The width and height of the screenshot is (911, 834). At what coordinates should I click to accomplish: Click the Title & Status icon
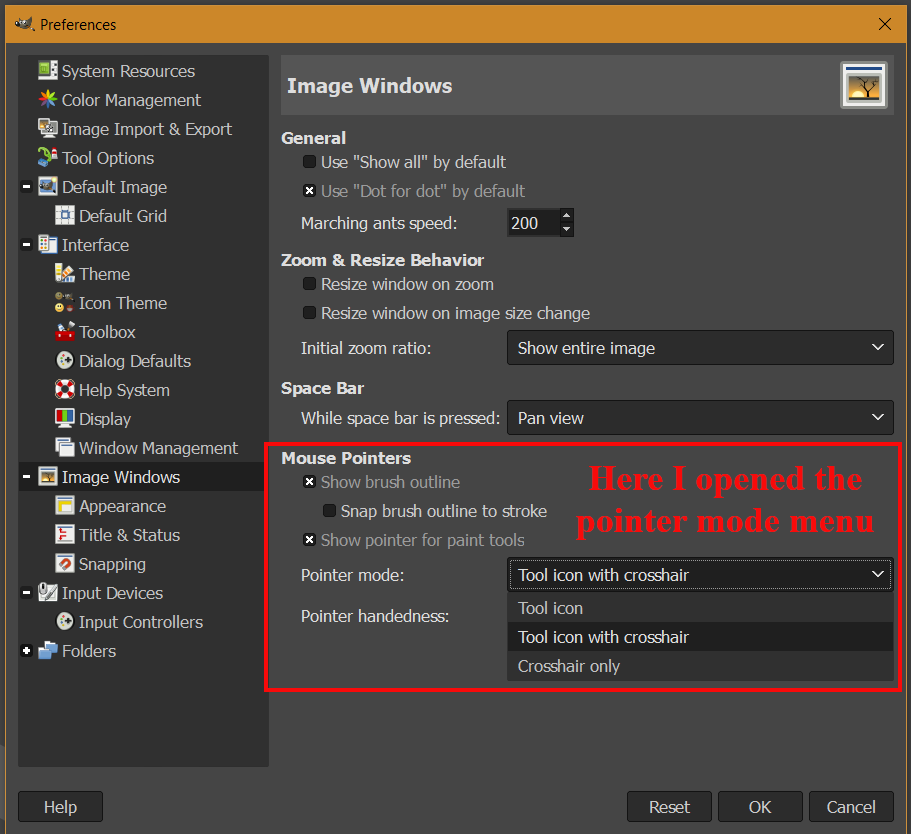pos(64,535)
